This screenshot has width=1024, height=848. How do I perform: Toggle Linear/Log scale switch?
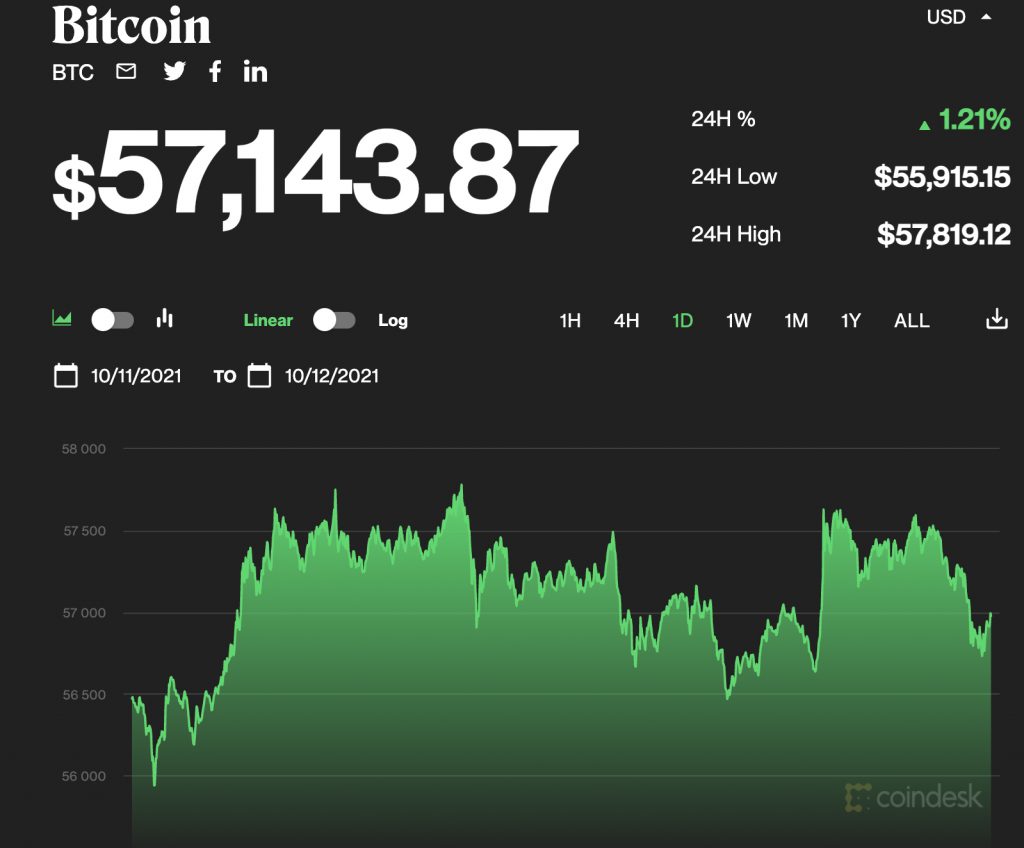tap(334, 320)
